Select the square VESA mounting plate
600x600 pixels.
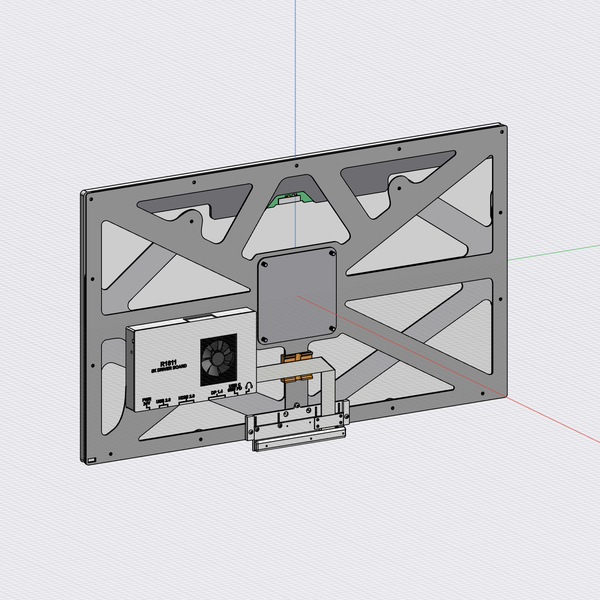click(297, 296)
